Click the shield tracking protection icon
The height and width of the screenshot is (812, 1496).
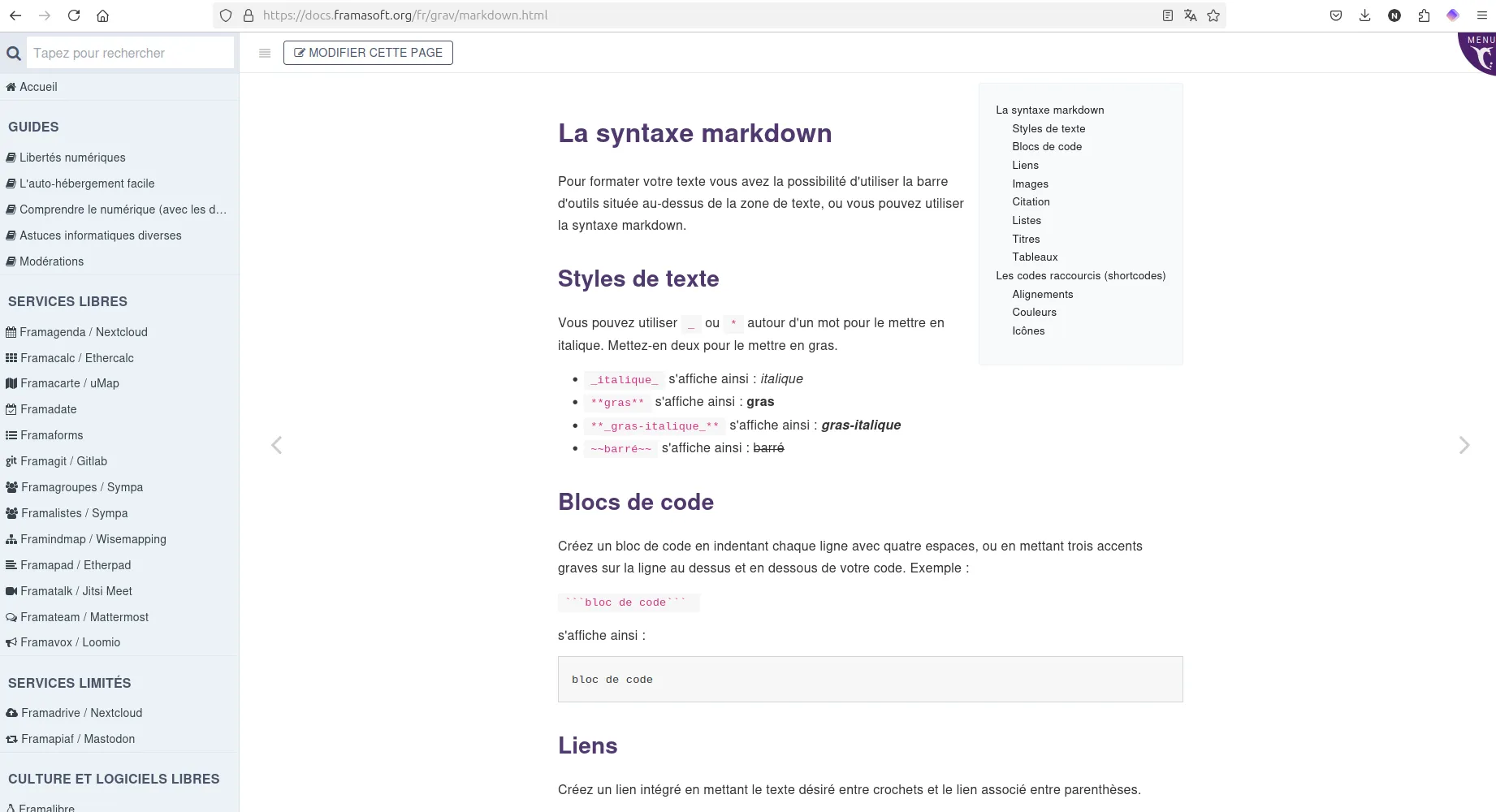click(226, 15)
